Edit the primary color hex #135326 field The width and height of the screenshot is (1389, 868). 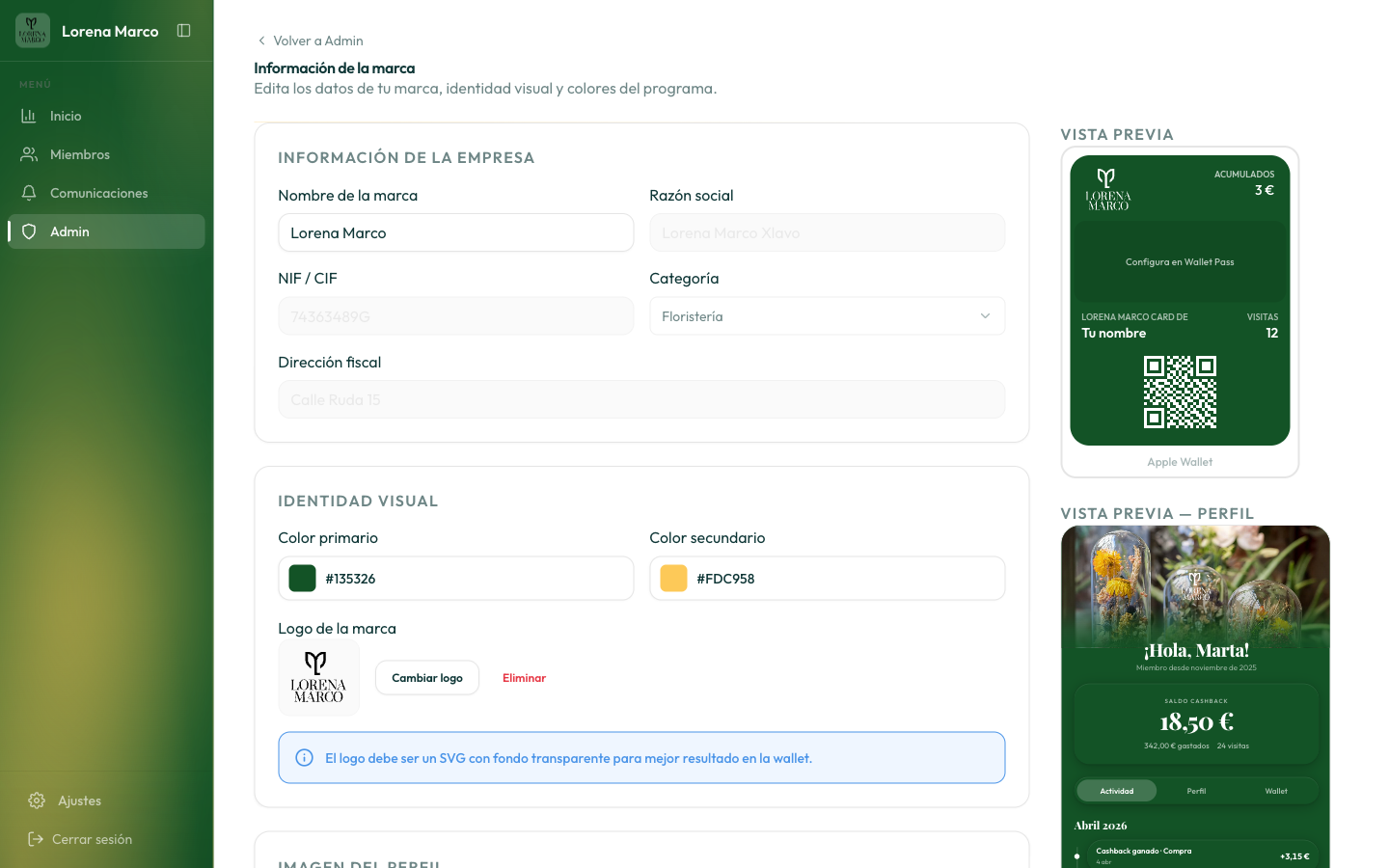(456, 579)
